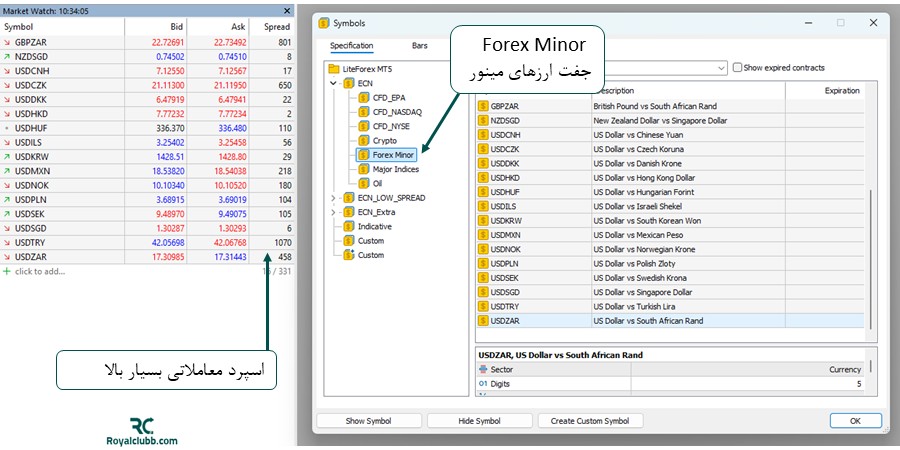Click the green plus 'click to add' icon
This screenshot has height=450, width=900.
click(7, 272)
